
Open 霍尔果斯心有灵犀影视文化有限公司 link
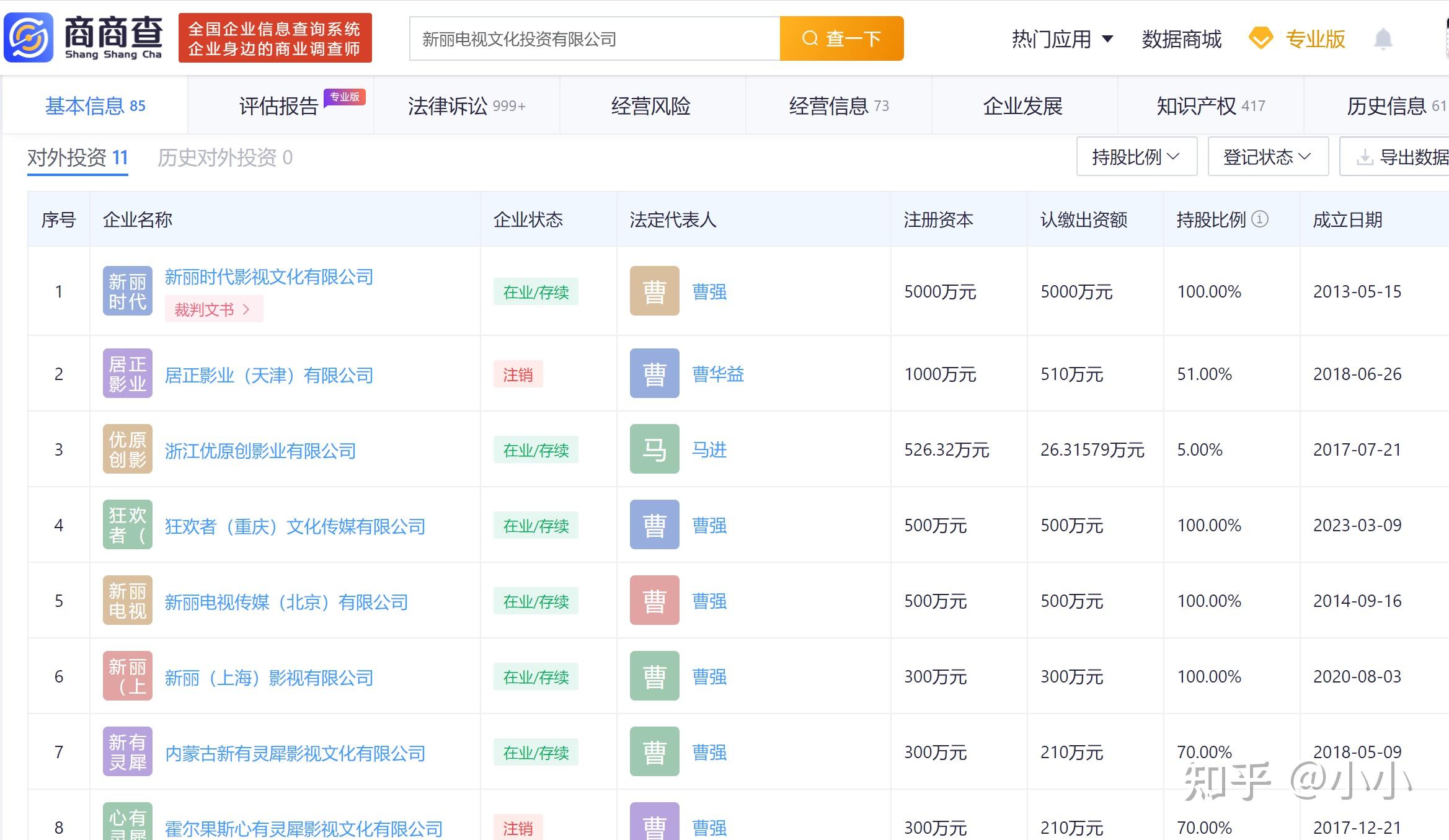pyautogui.click(x=304, y=829)
